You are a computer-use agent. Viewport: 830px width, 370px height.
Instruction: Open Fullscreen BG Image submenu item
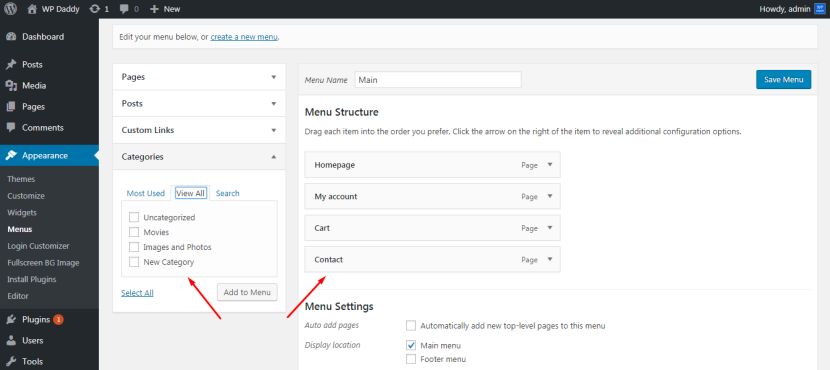43,263
